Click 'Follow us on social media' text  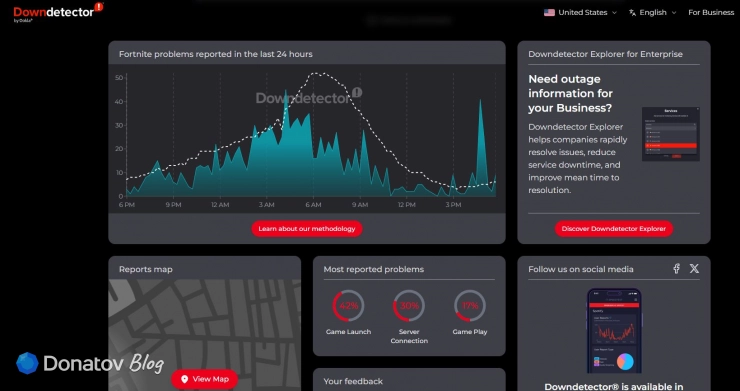coord(580,269)
